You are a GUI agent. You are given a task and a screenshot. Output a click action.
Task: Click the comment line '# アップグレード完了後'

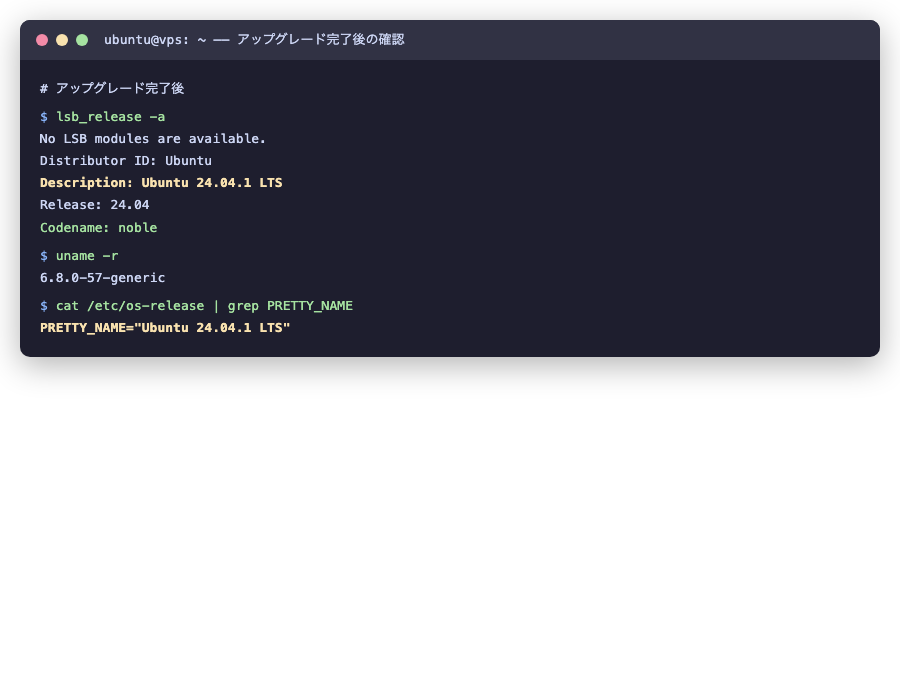coord(112,88)
